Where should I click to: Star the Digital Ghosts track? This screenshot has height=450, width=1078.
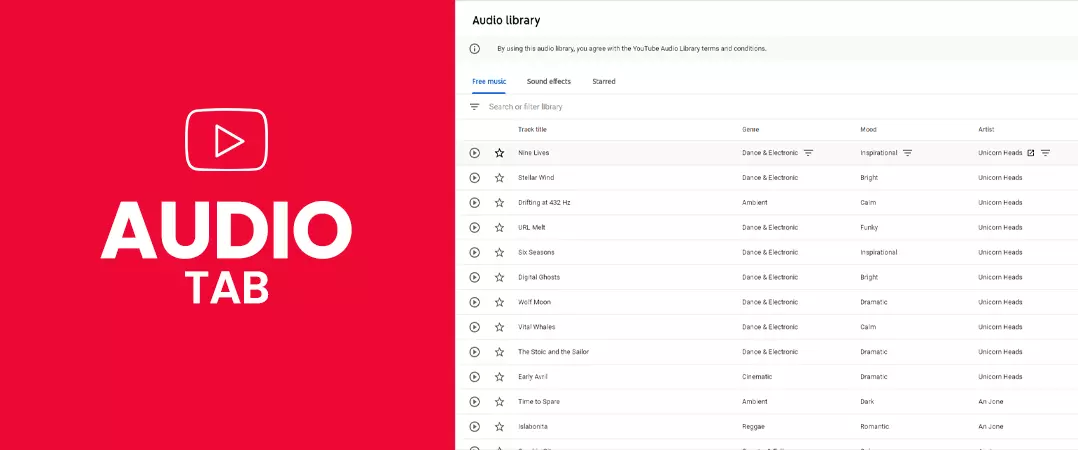coord(499,278)
